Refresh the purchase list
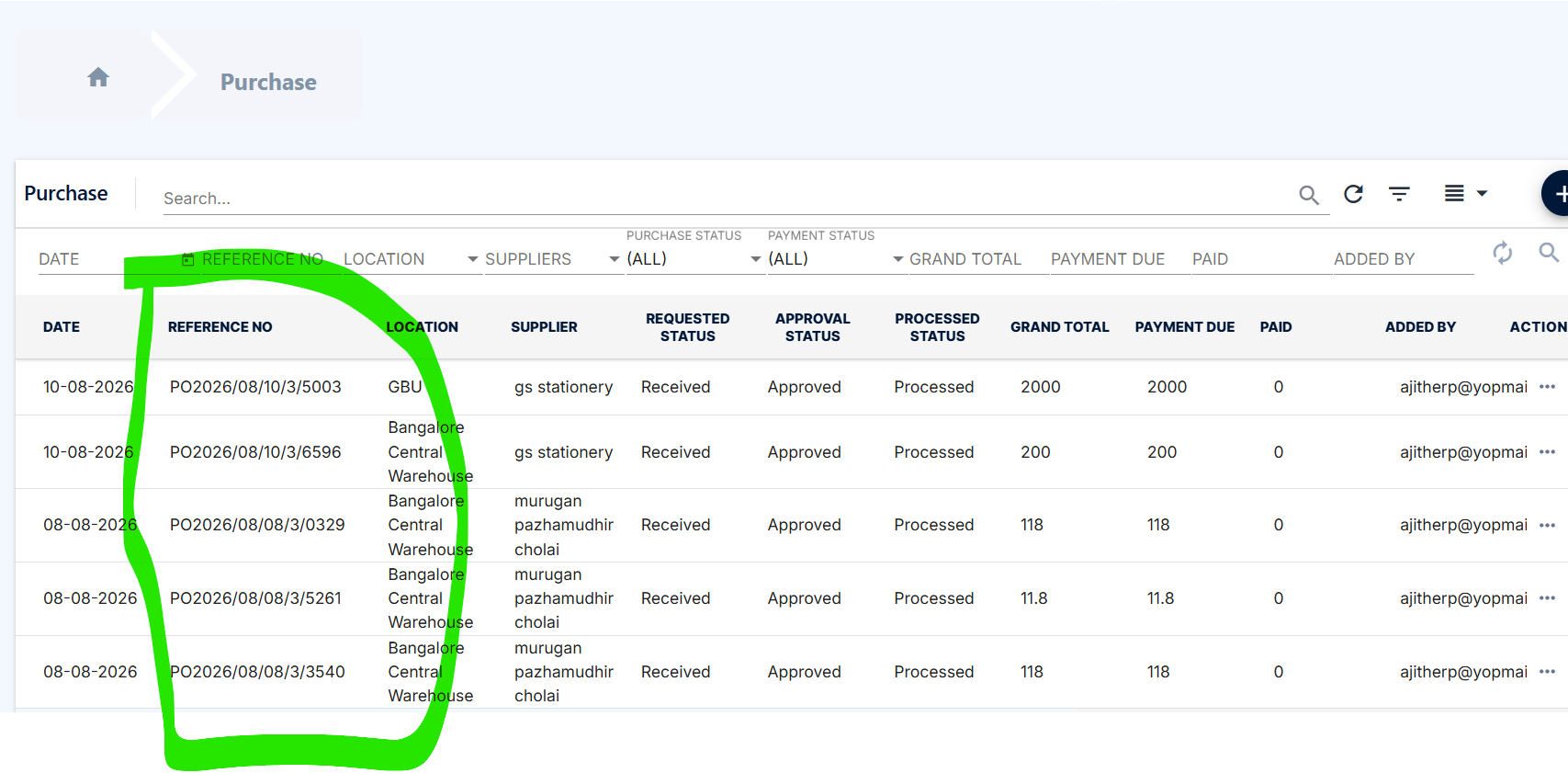1568x773 pixels. click(1353, 194)
